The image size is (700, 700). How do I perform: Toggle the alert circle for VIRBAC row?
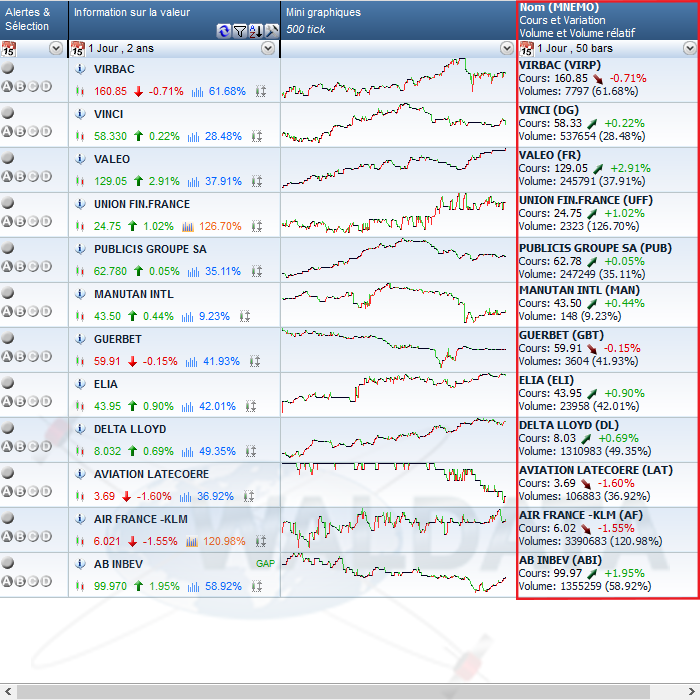[8, 68]
